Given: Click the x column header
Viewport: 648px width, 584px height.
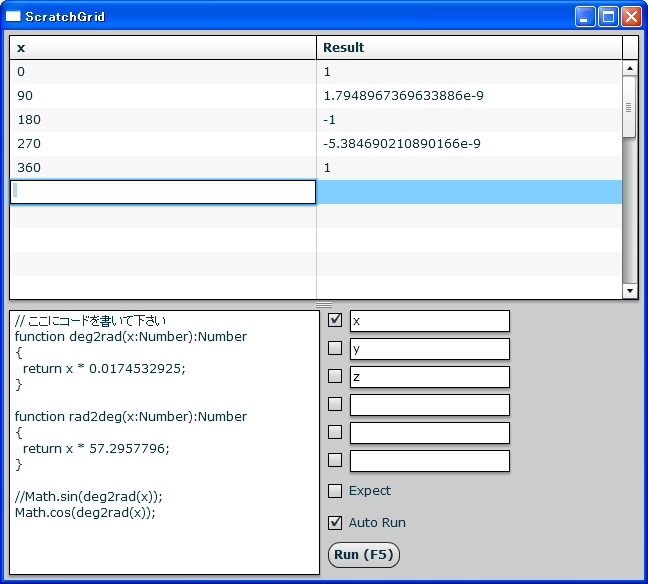Looking at the screenshot, I should point(163,48).
